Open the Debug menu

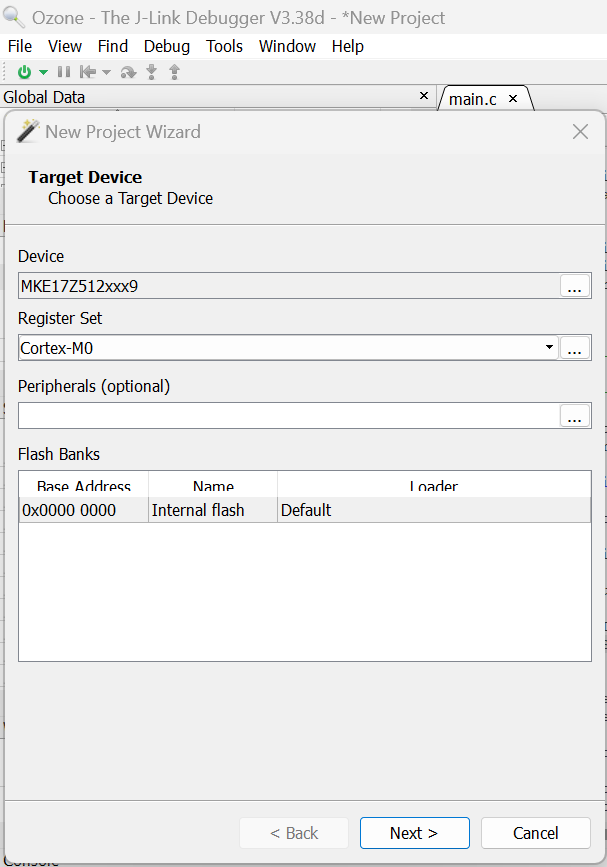pos(167,46)
